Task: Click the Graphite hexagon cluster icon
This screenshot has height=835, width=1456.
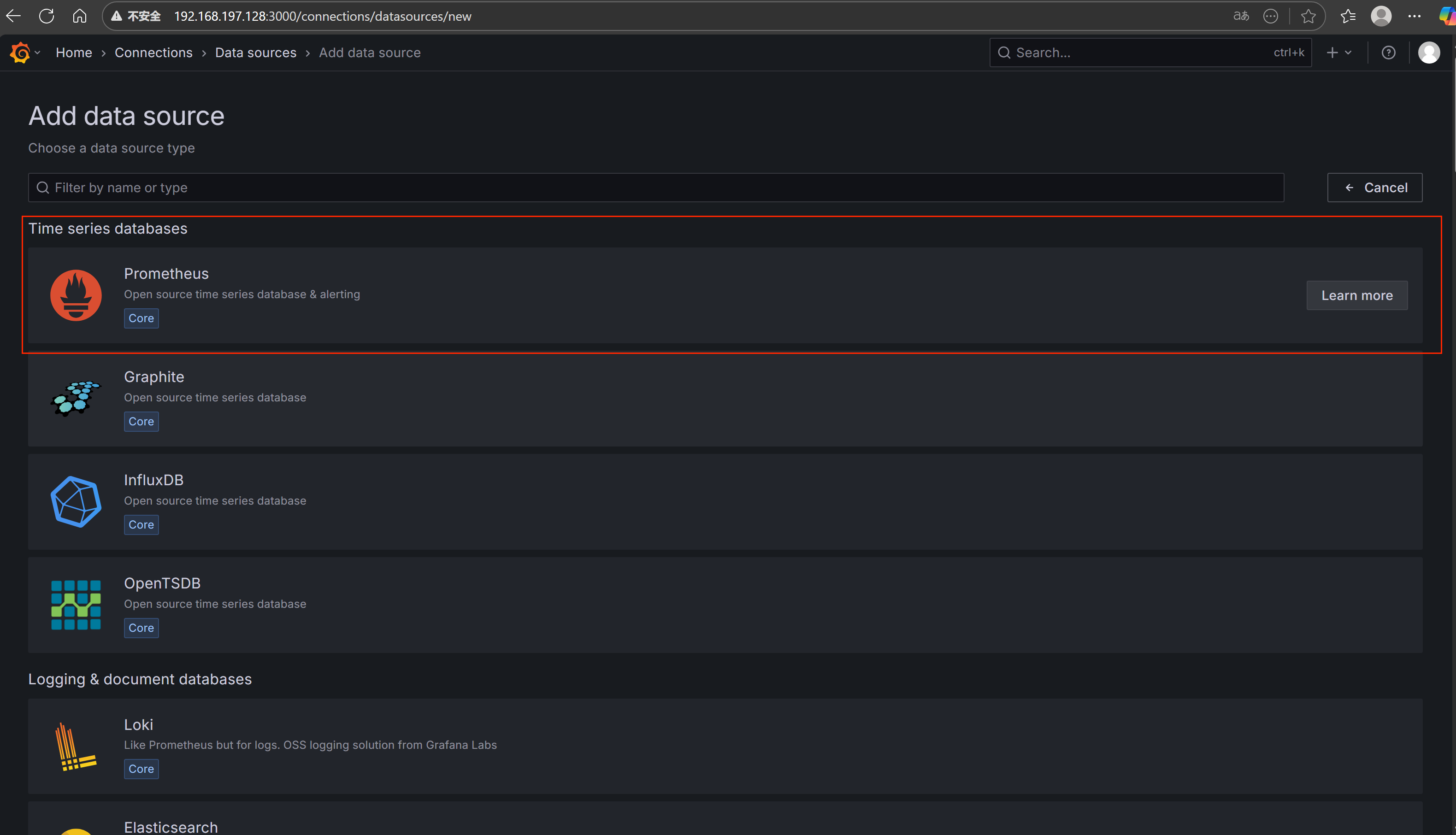Action: click(76, 398)
